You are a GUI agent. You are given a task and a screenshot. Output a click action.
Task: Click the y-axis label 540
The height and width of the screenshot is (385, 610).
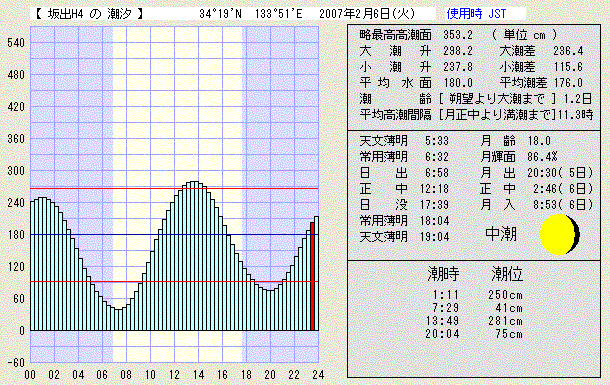[x=16, y=42]
